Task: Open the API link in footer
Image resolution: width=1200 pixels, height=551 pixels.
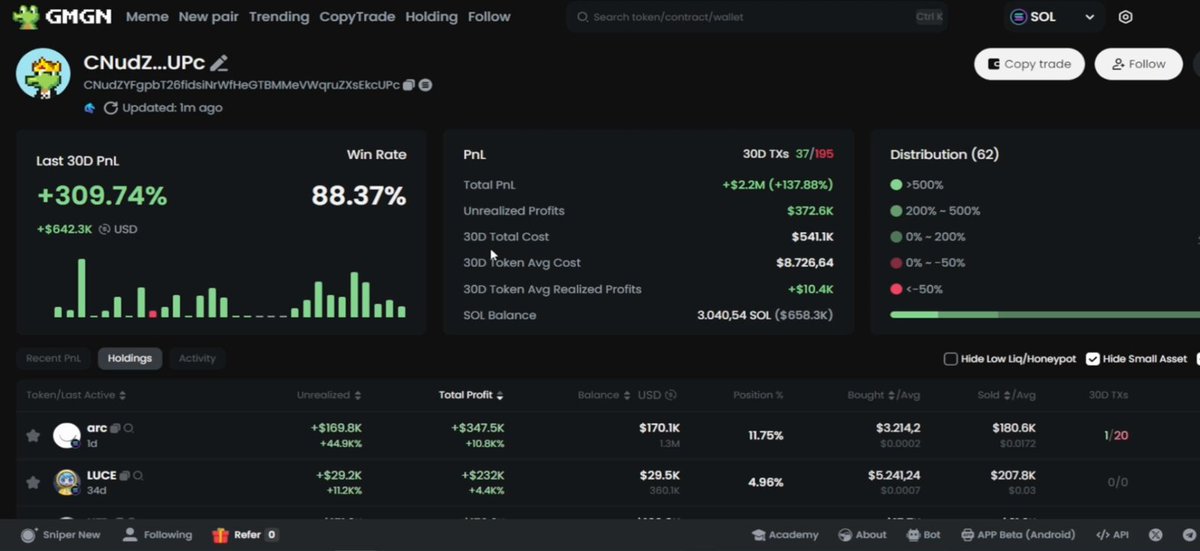Action: tap(1113, 535)
